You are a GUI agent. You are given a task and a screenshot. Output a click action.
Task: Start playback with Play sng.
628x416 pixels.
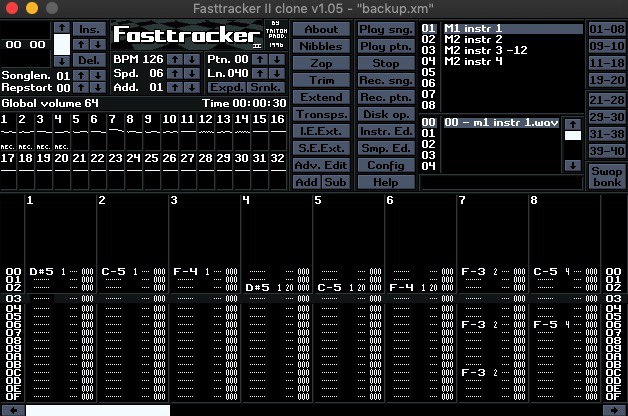coord(386,30)
